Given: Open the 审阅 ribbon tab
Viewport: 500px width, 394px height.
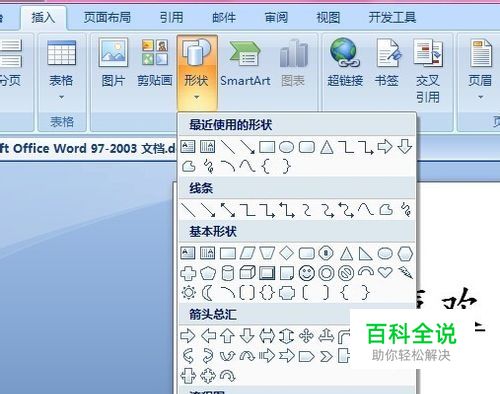Looking at the screenshot, I should click(x=276, y=17).
